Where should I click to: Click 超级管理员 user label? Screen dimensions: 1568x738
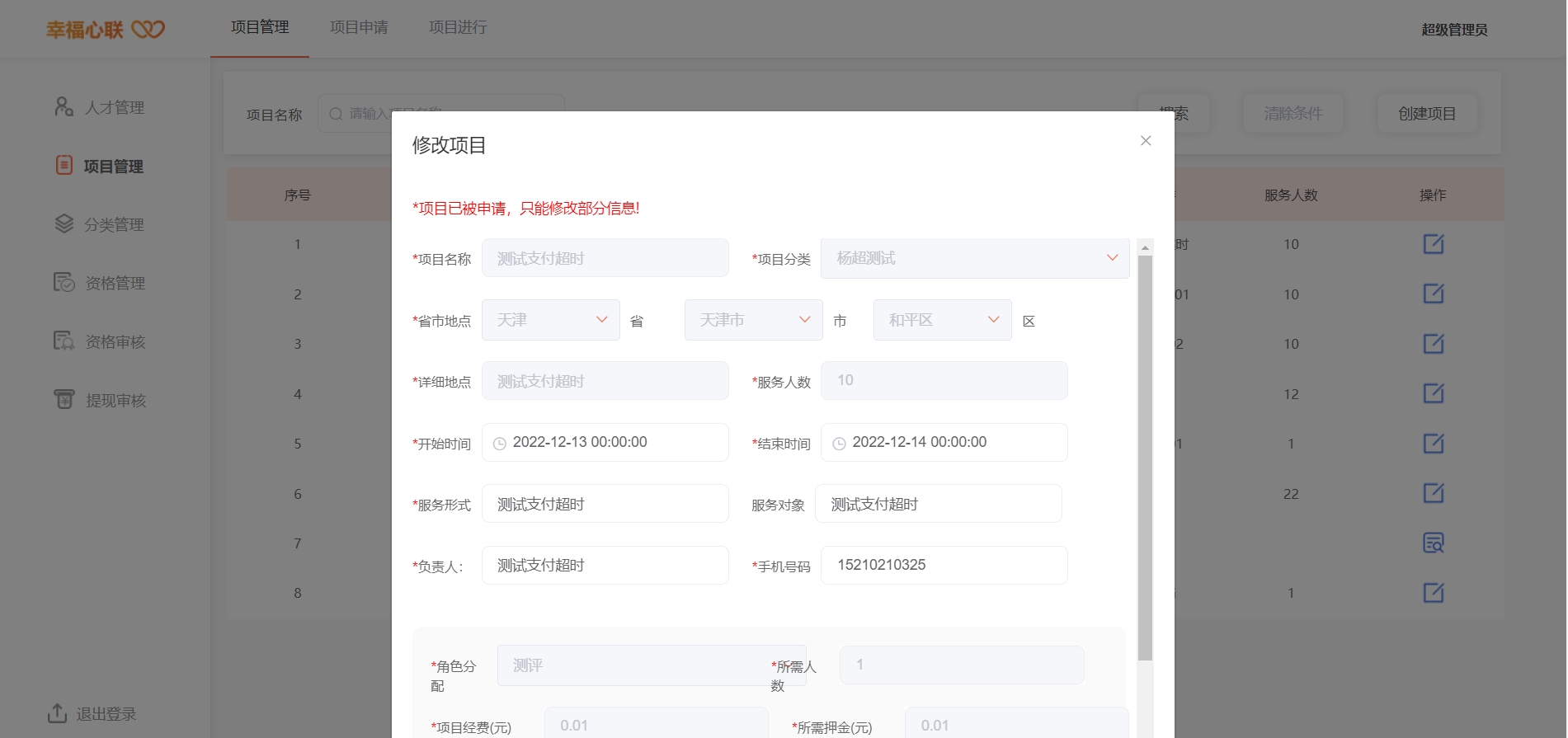[1454, 30]
